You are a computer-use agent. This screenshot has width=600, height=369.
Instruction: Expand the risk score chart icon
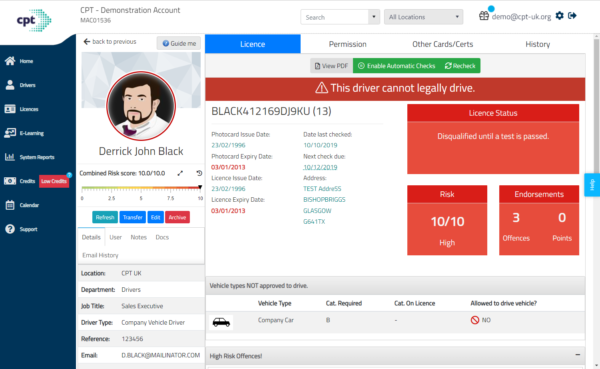[180, 173]
